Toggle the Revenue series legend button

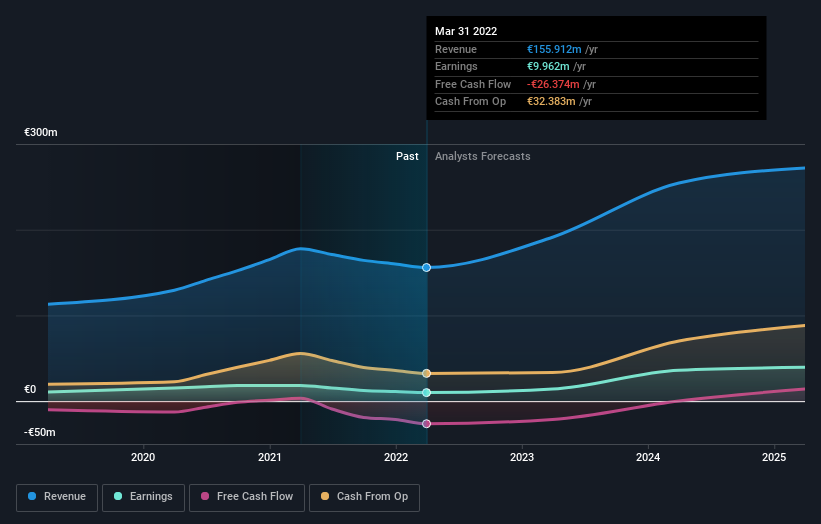57,497
